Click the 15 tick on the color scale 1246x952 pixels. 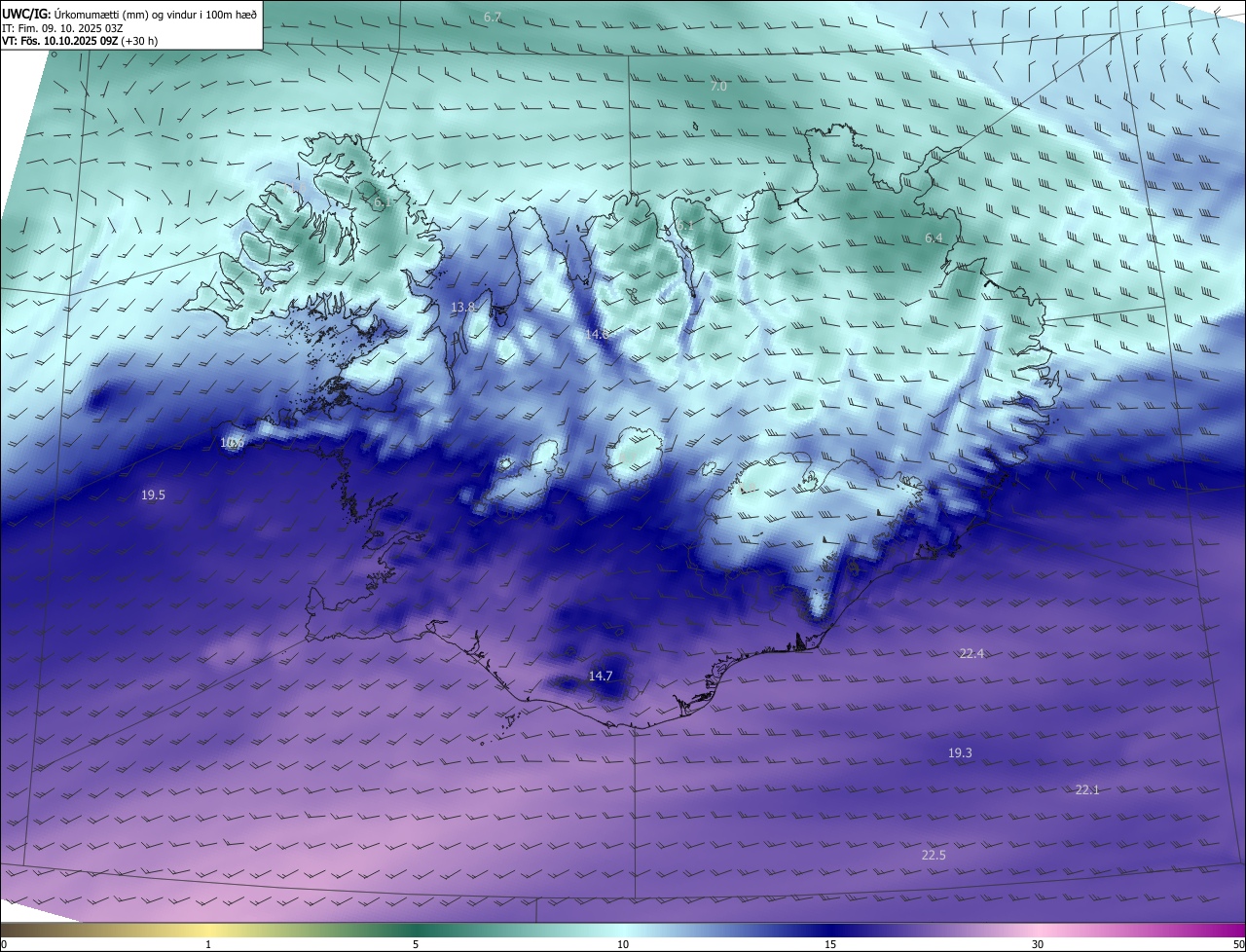[x=830, y=944]
